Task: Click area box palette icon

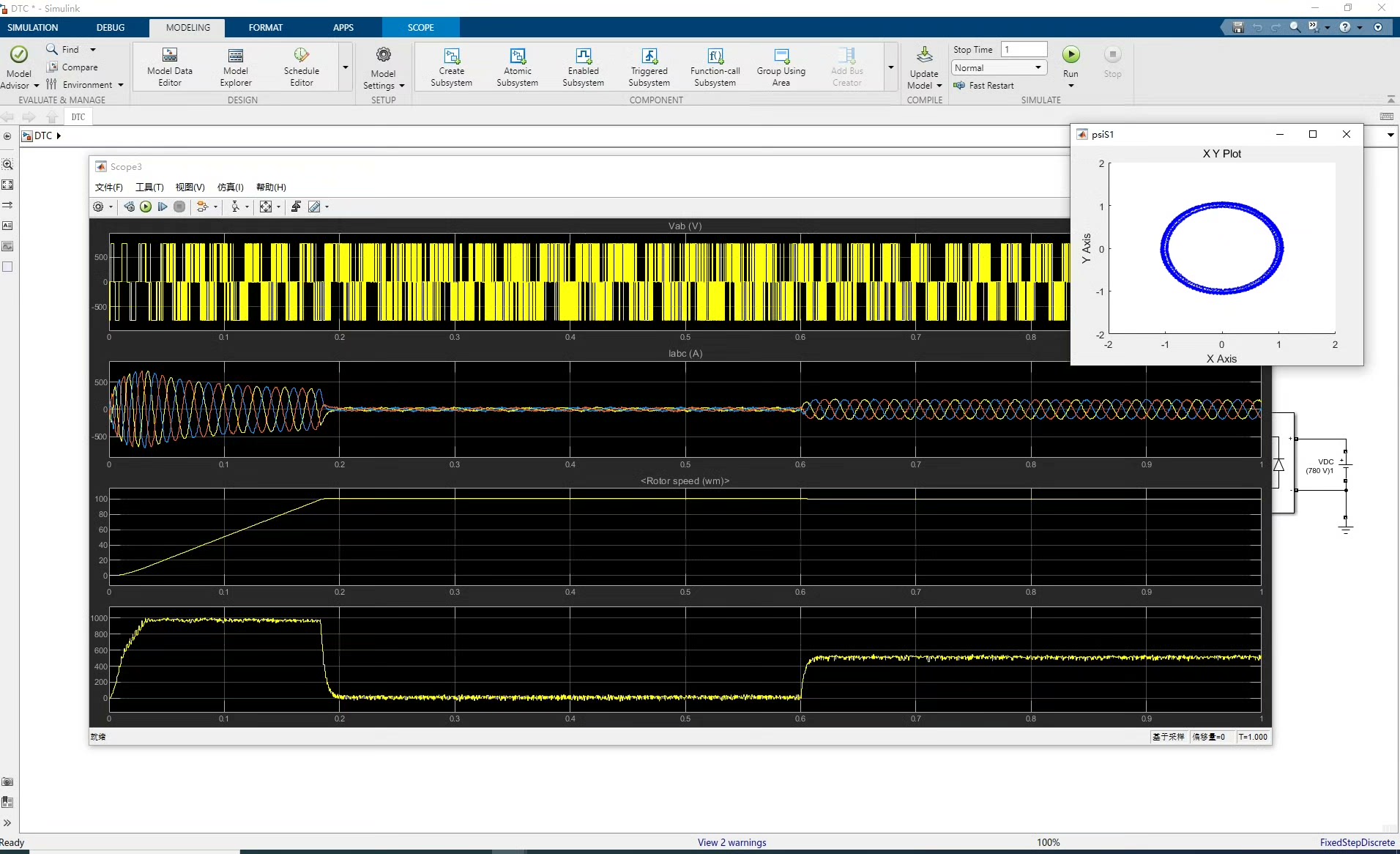Action: pos(8,267)
